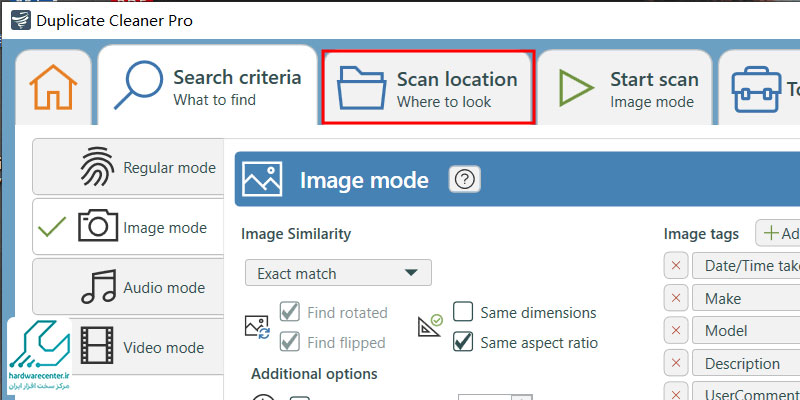
Task: Uncheck the Same aspect ratio checkbox
Action: tap(463, 342)
